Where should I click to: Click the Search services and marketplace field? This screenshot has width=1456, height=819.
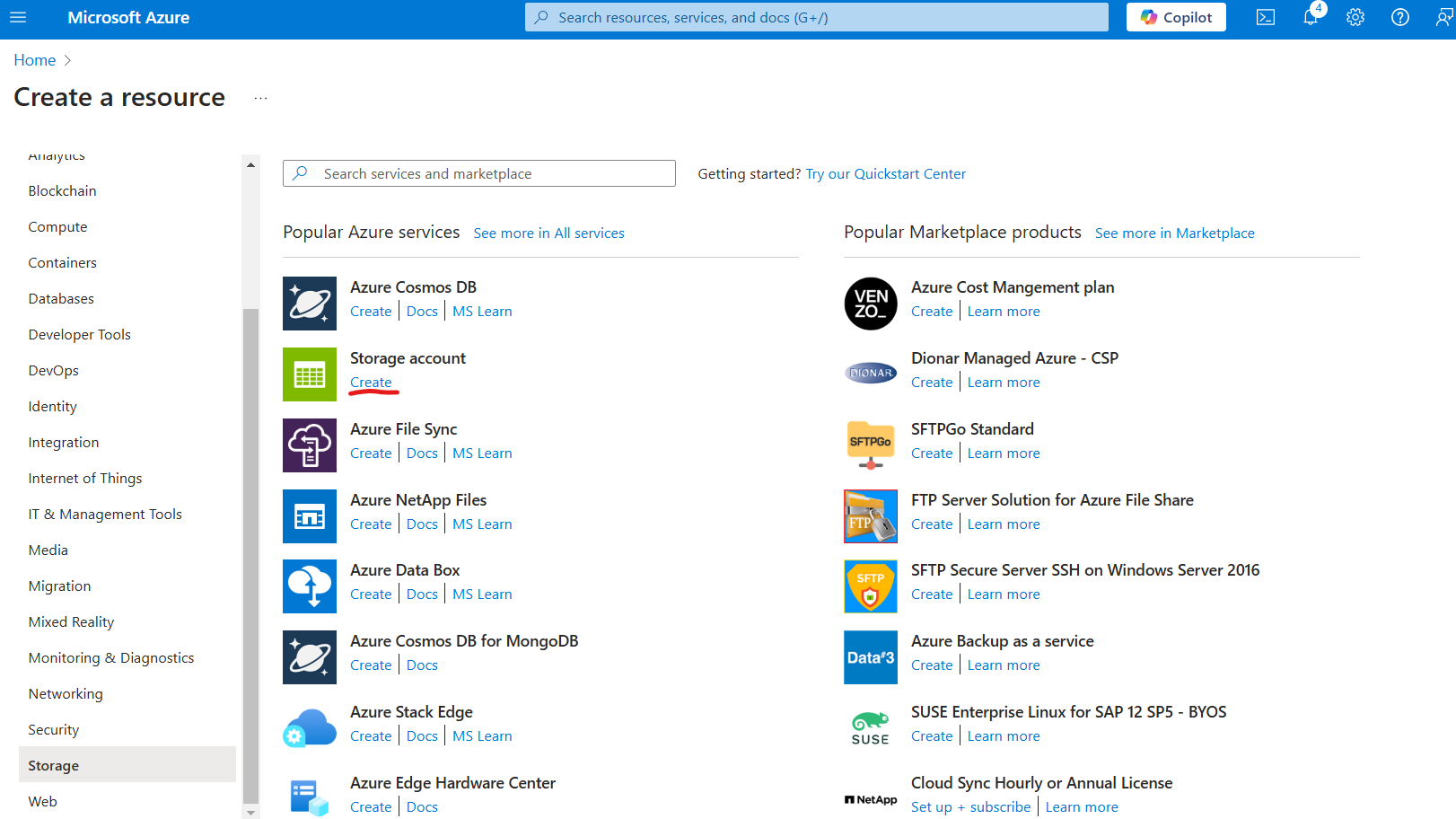point(479,173)
